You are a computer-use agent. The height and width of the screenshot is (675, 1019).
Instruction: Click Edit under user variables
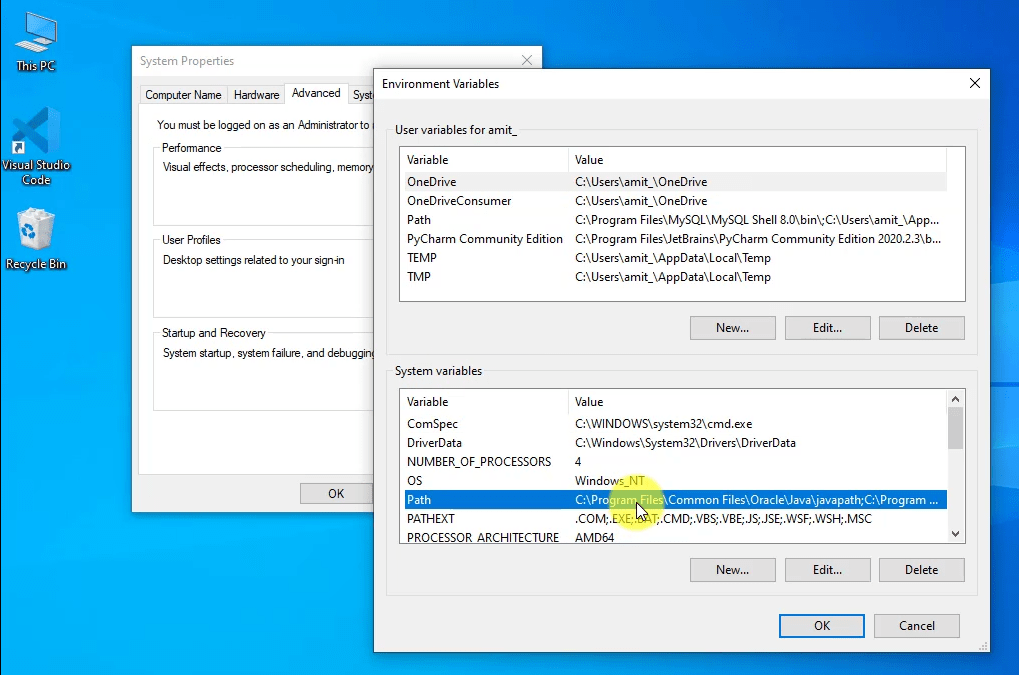pyautogui.click(x=827, y=327)
